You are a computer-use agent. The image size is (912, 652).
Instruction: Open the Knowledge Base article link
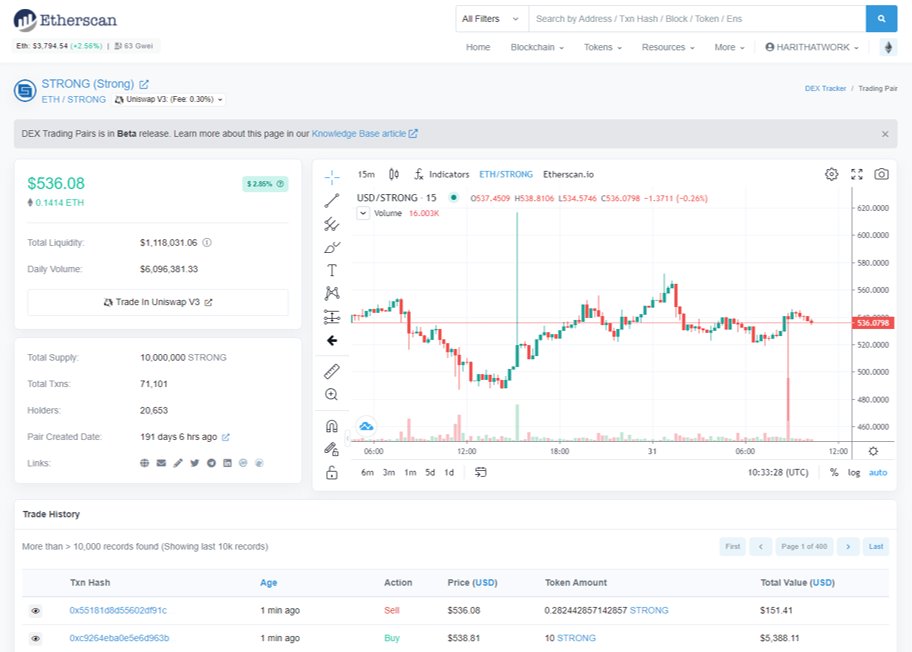364,134
